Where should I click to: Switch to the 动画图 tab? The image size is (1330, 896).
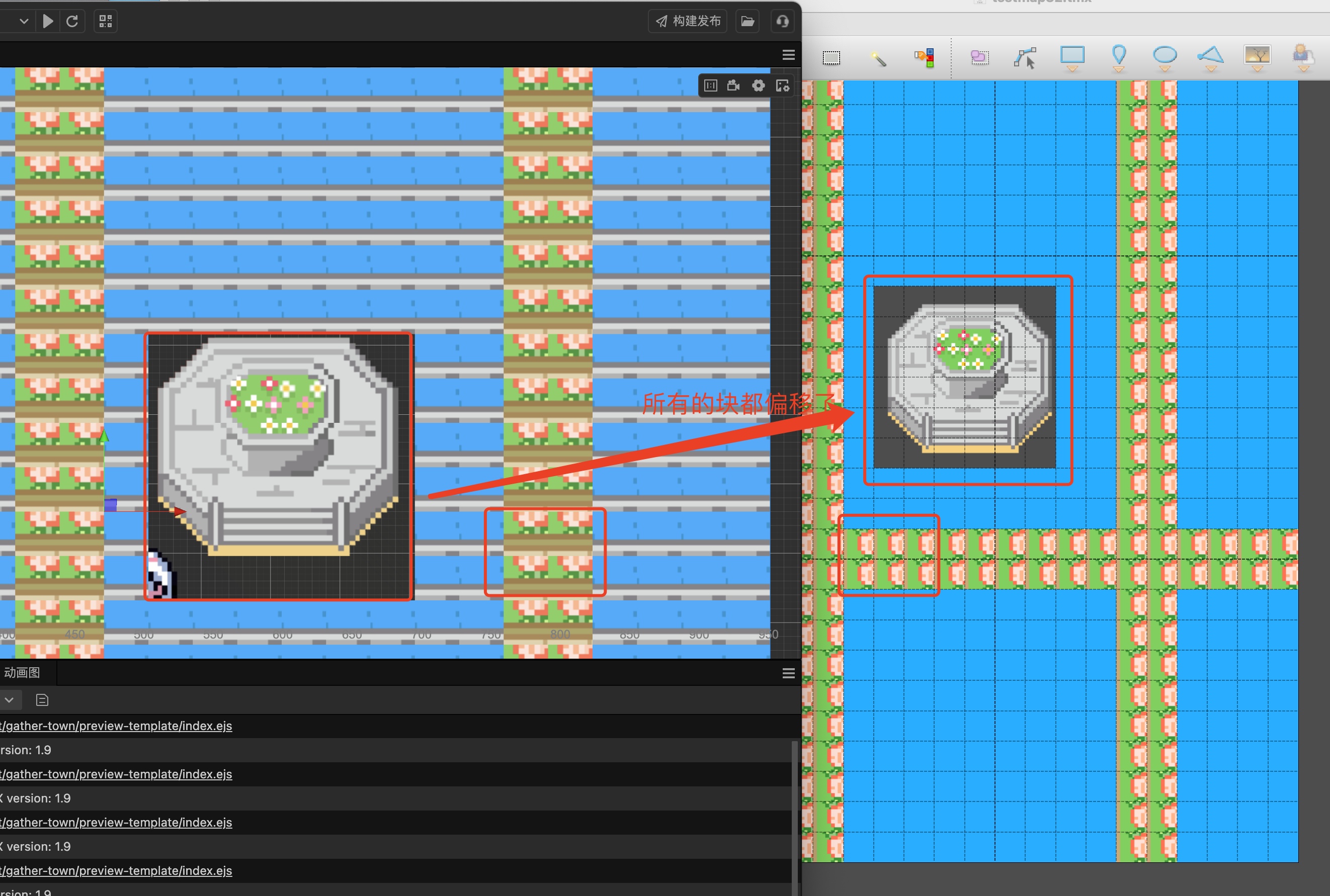pyautogui.click(x=23, y=673)
